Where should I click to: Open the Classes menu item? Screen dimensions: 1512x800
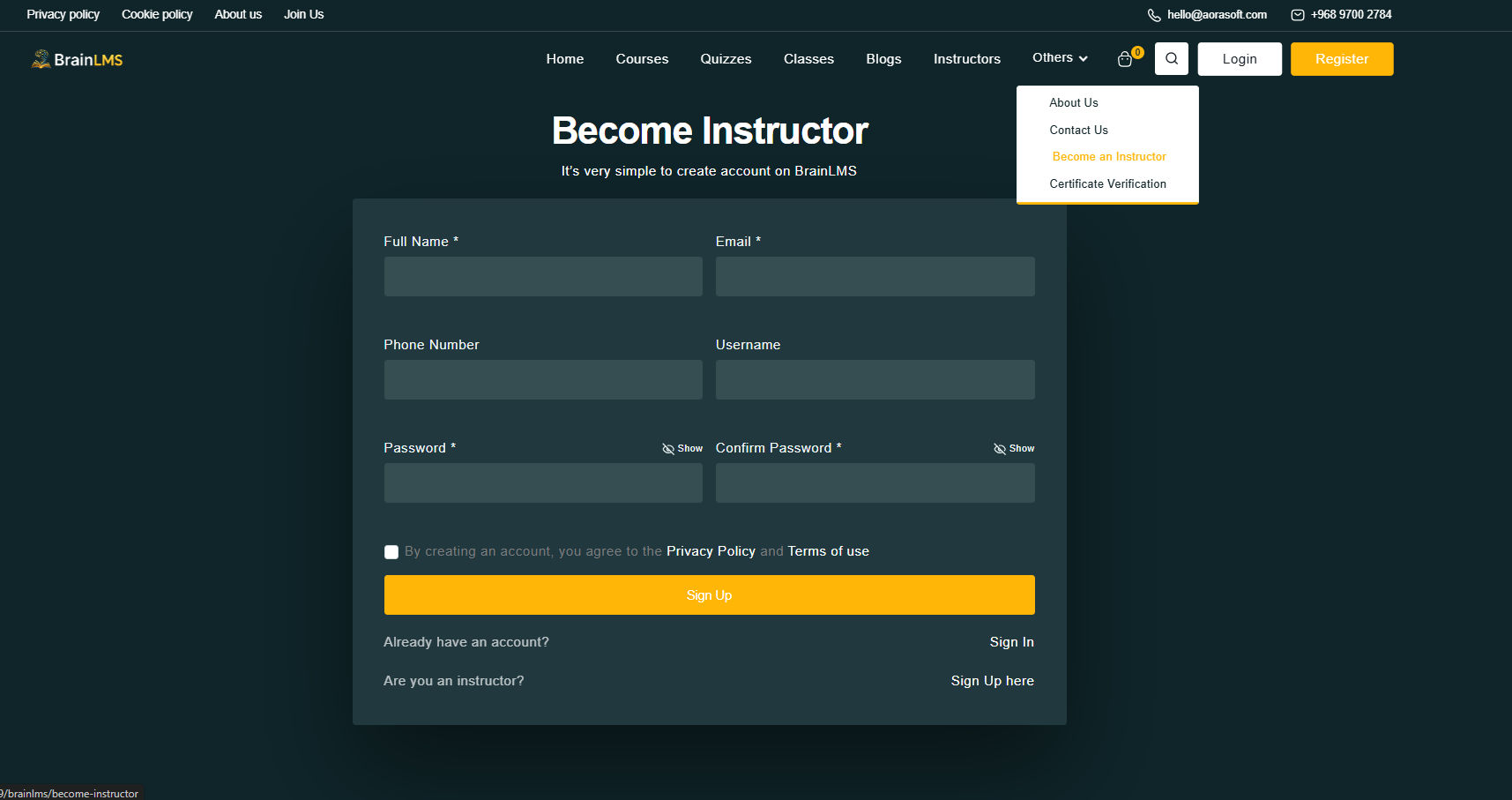808,59
